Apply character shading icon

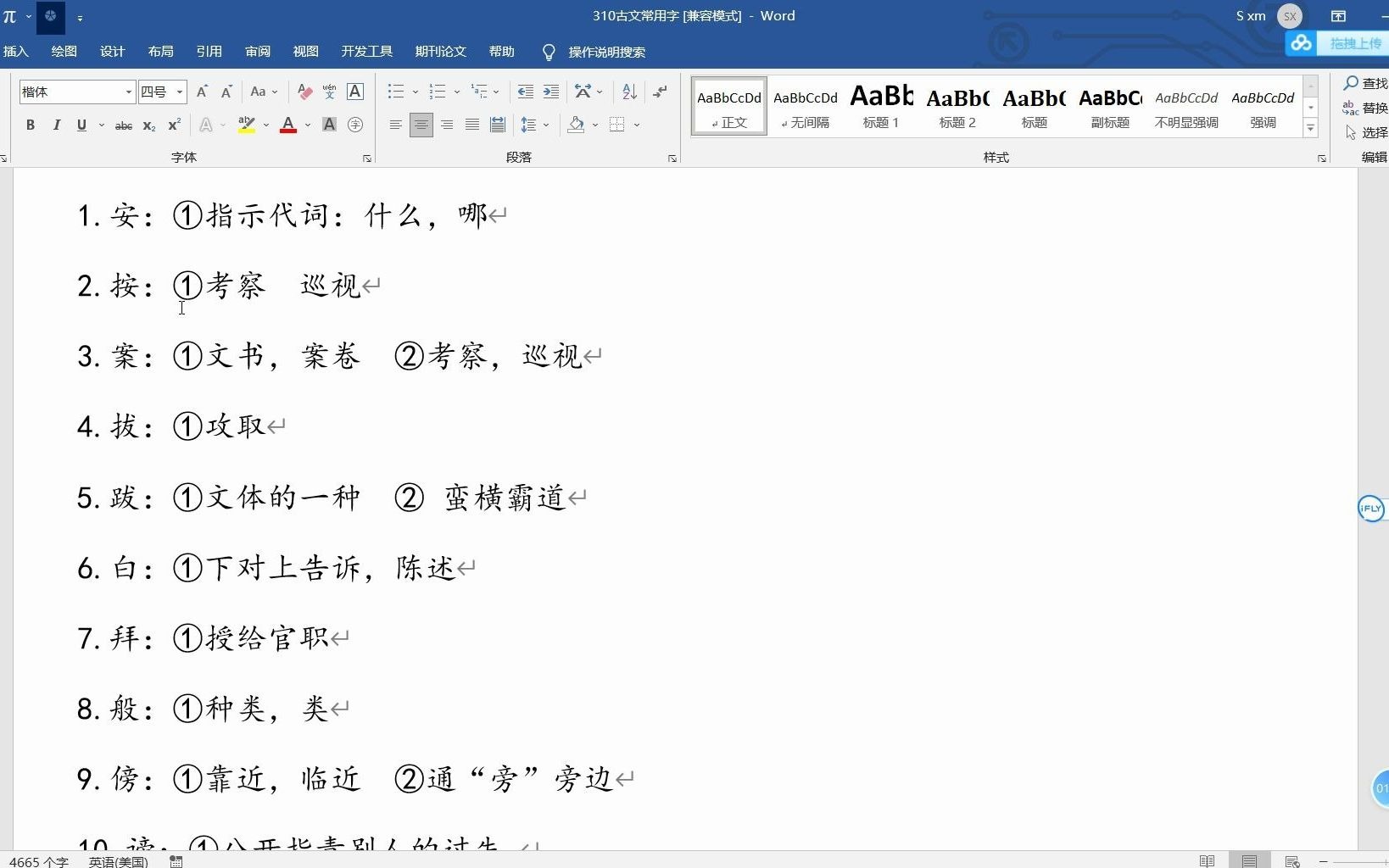coord(330,125)
